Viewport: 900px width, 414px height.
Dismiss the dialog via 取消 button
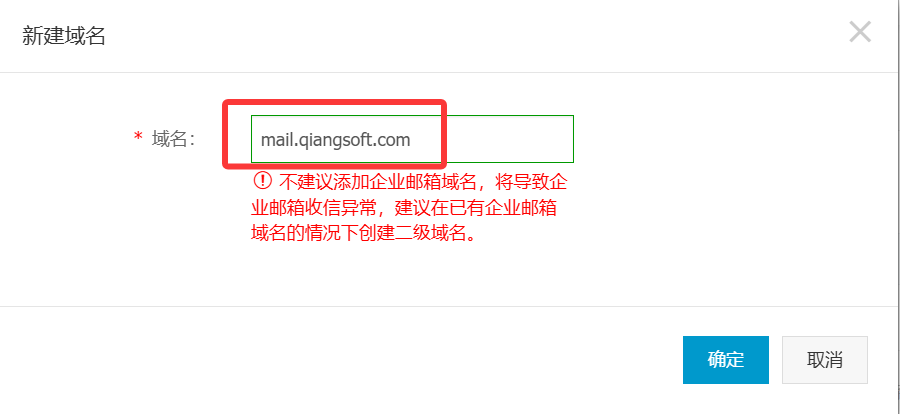coord(825,360)
